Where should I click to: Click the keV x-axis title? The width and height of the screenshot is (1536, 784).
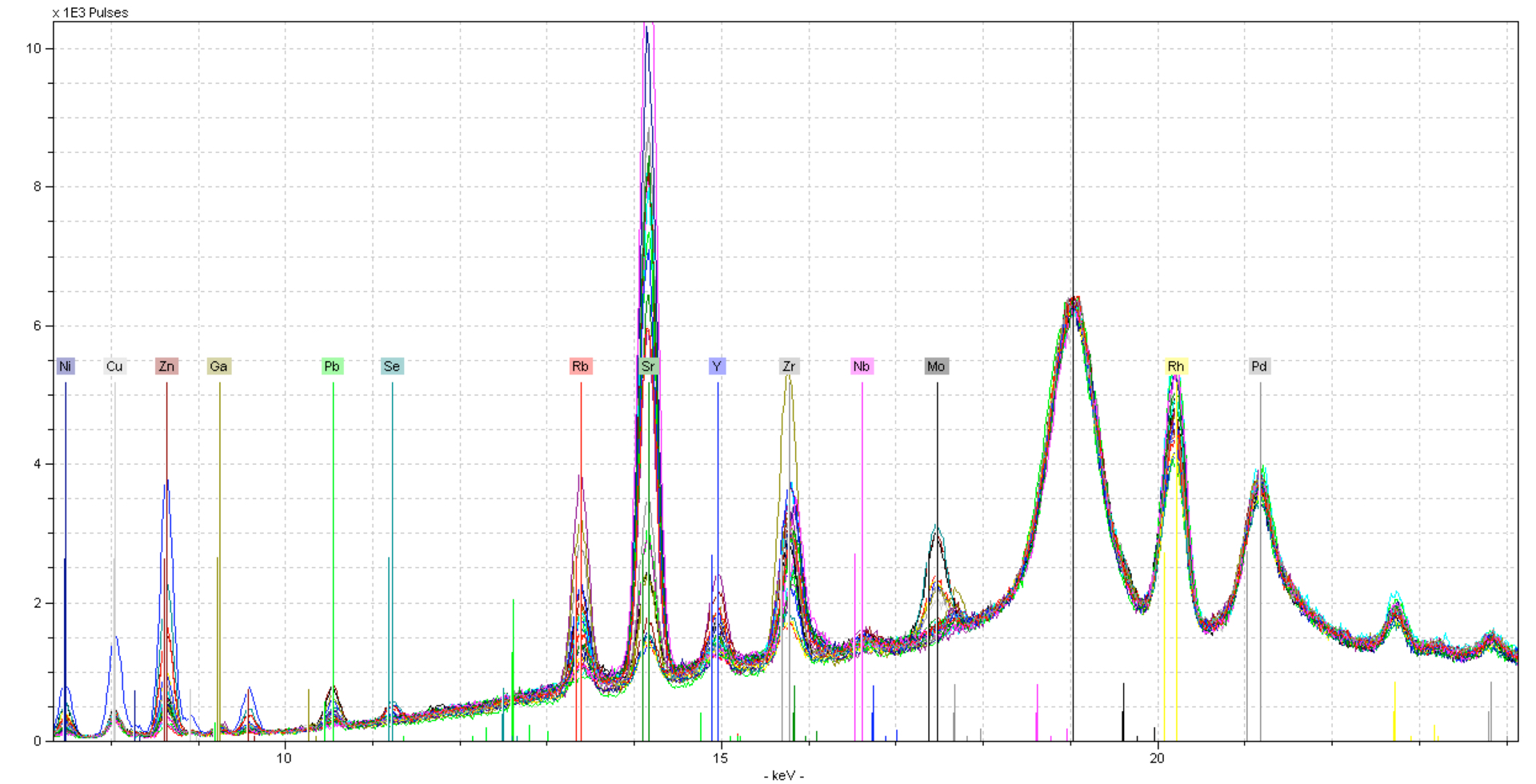783,775
